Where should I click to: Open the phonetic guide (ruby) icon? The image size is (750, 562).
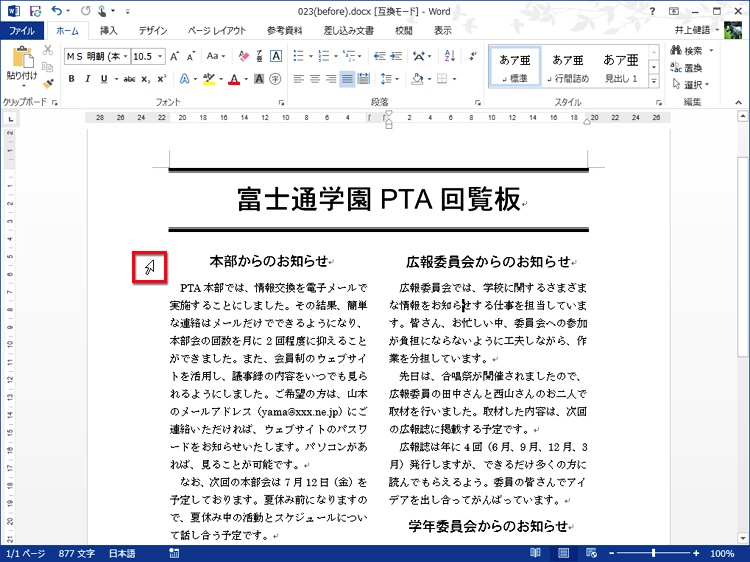tap(260, 56)
